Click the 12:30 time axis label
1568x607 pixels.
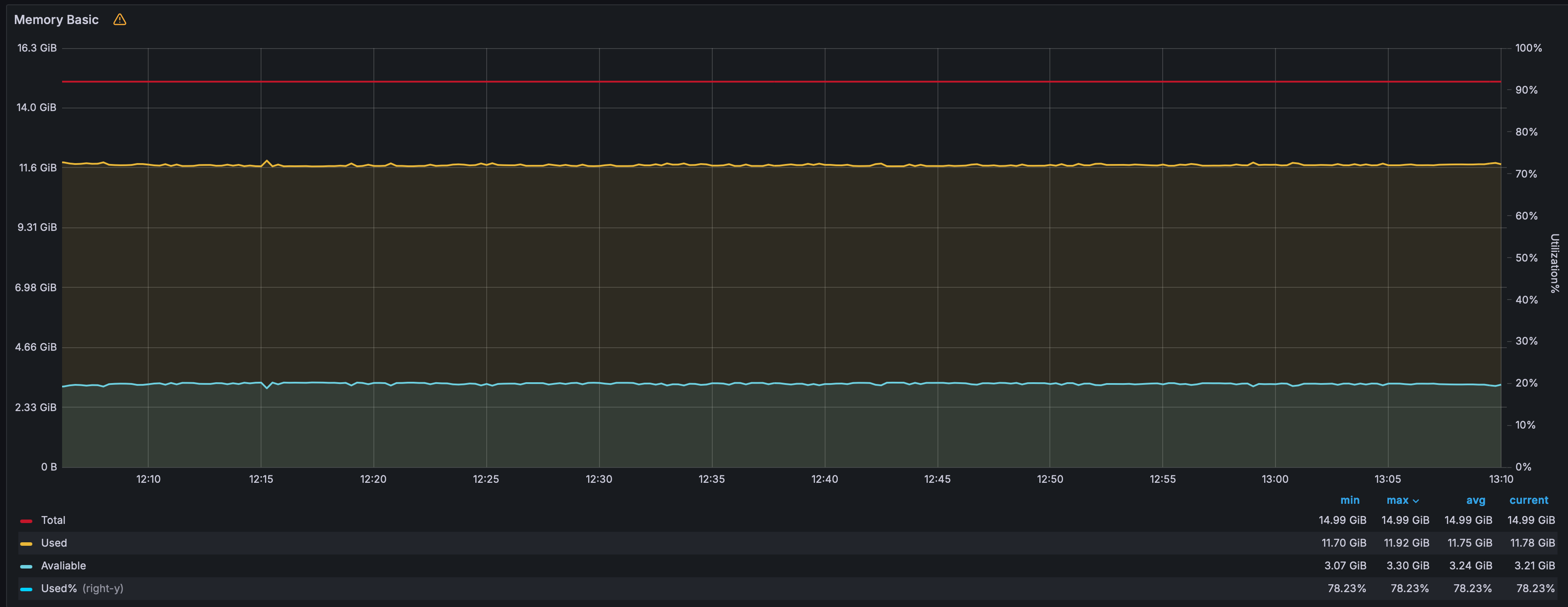pyautogui.click(x=599, y=479)
